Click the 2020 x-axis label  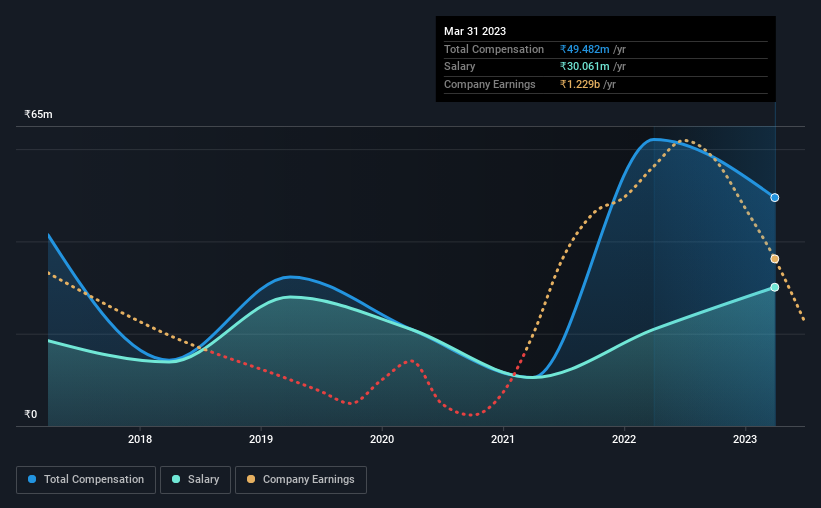point(382,439)
